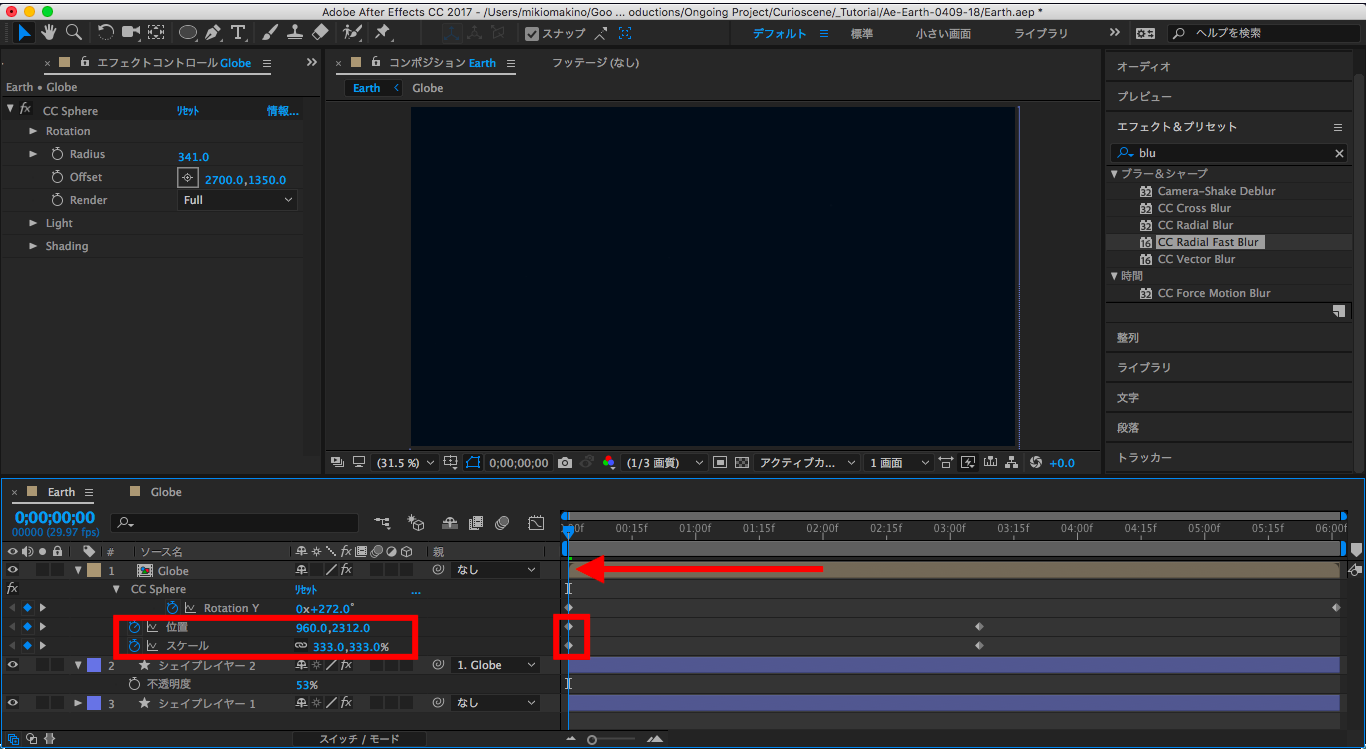The height and width of the screenshot is (749, 1366).
Task: Select the Pen tool
Action: [x=213, y=32]
